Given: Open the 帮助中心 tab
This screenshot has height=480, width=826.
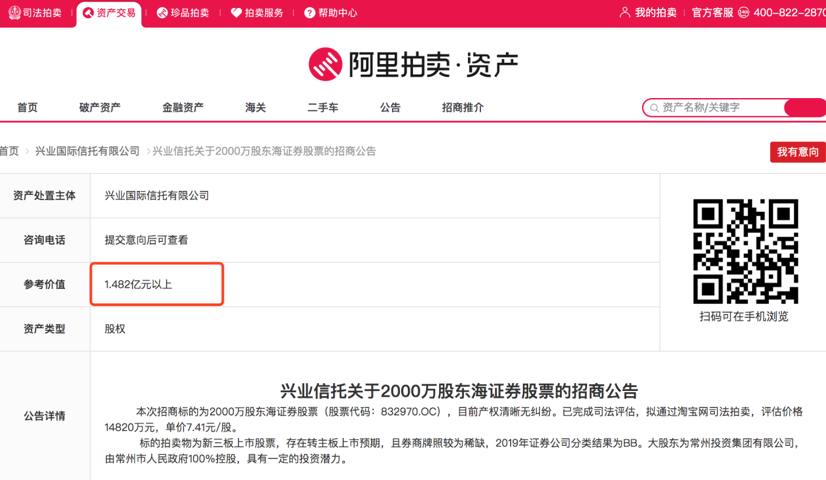Looking at the screenshot, I should [x=331, y=13].
